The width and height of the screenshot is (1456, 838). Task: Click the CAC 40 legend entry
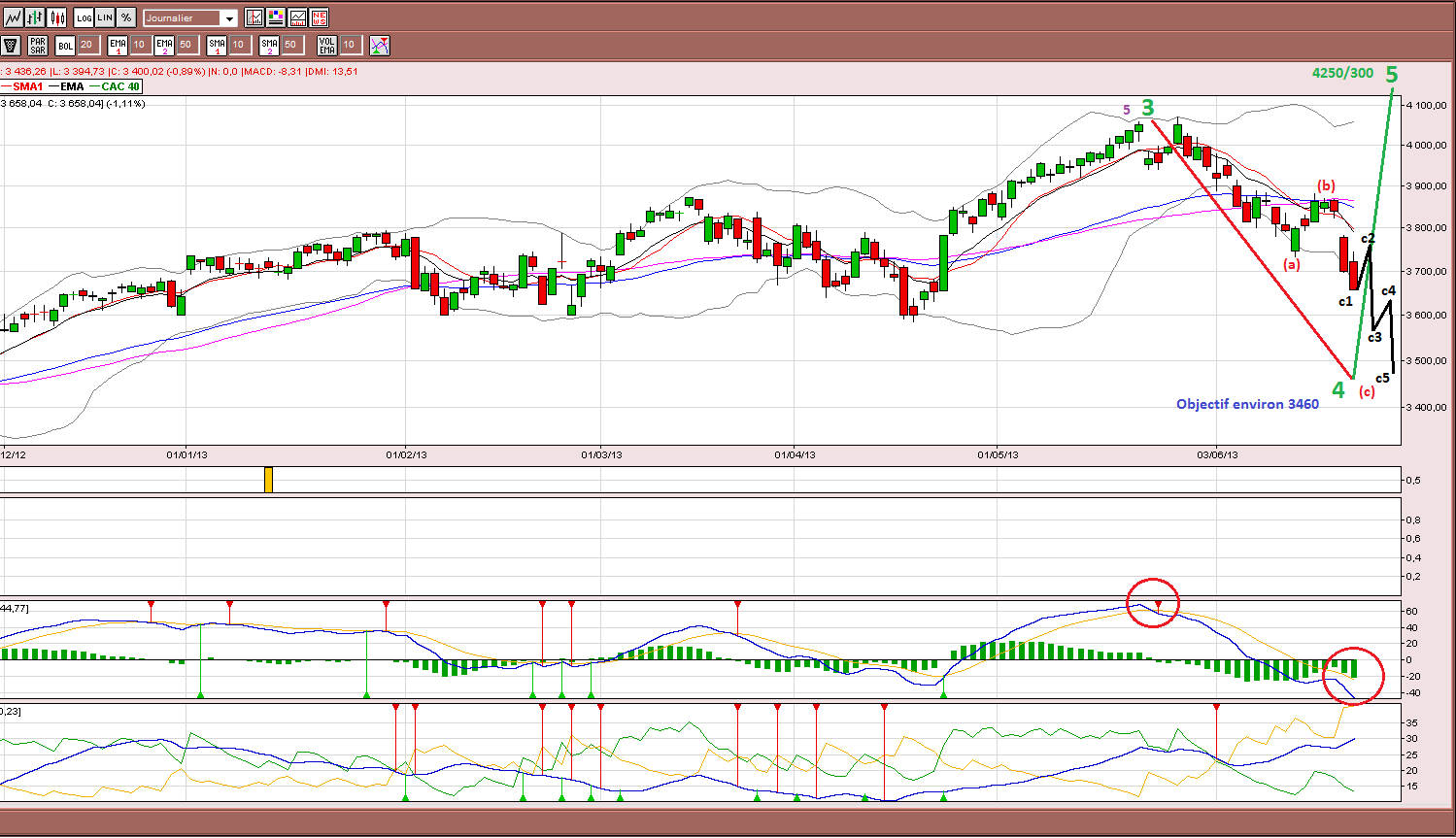coord(115,86)
